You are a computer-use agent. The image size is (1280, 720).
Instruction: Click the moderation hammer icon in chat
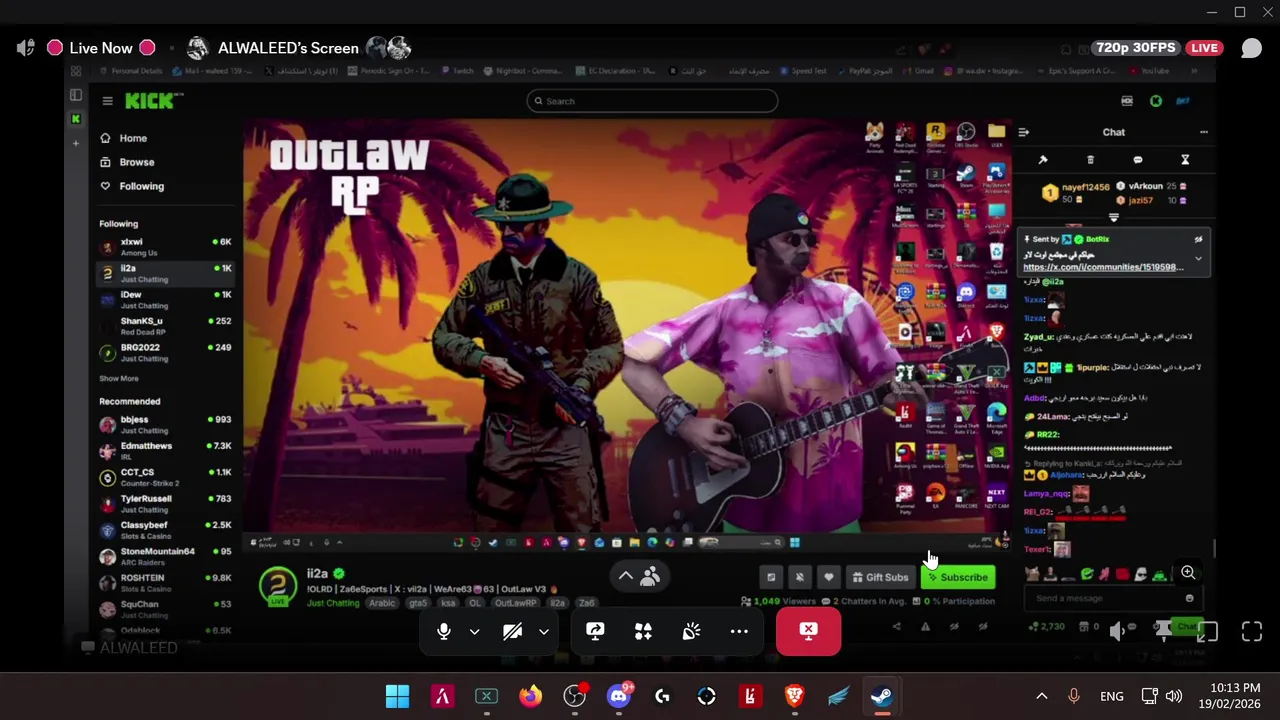1043,160
